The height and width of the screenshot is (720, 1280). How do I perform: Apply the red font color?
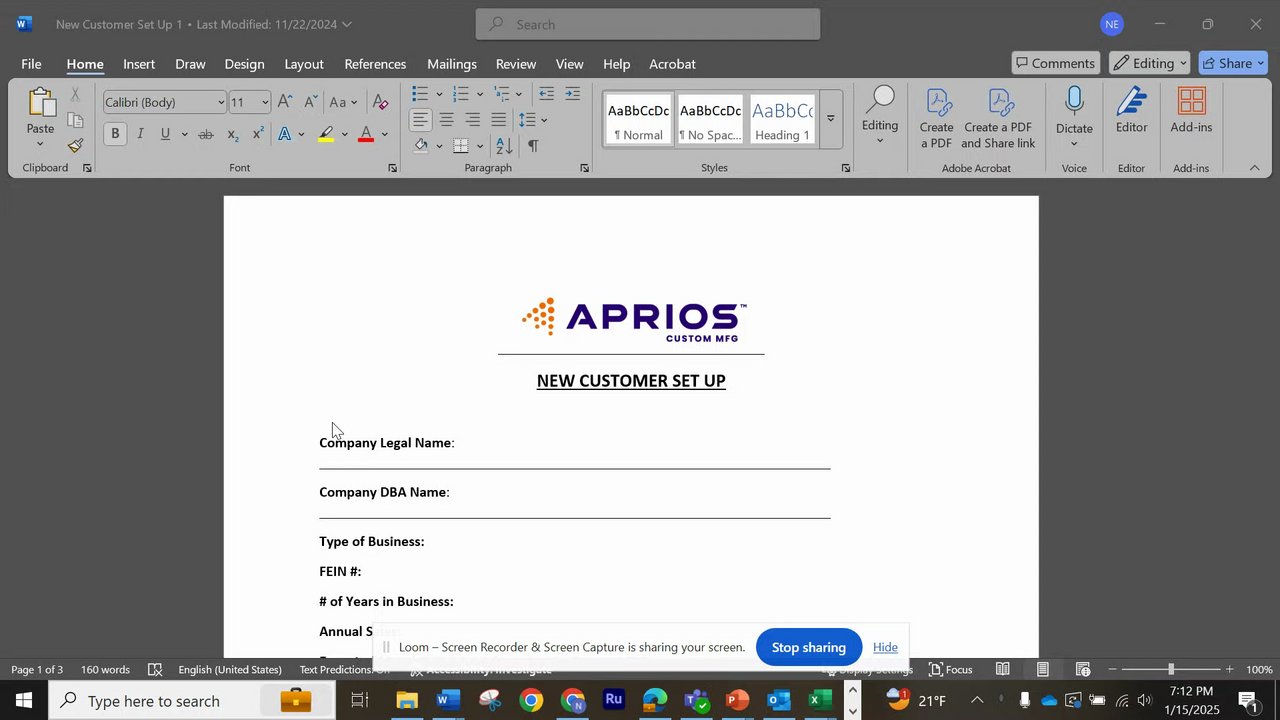[x=366, y=134]
